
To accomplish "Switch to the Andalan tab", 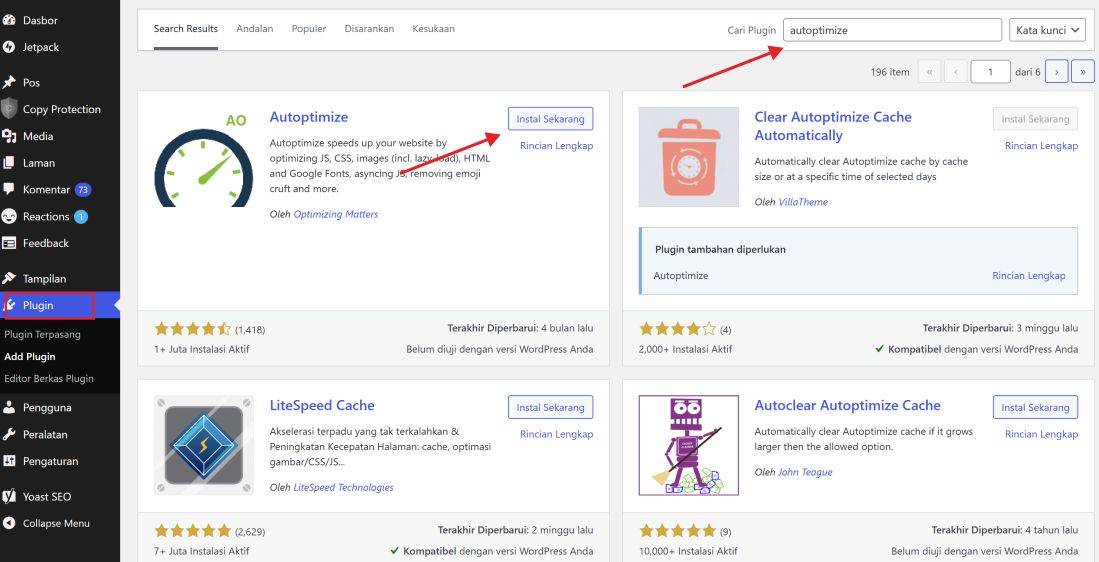I will [x=254, y=29].
